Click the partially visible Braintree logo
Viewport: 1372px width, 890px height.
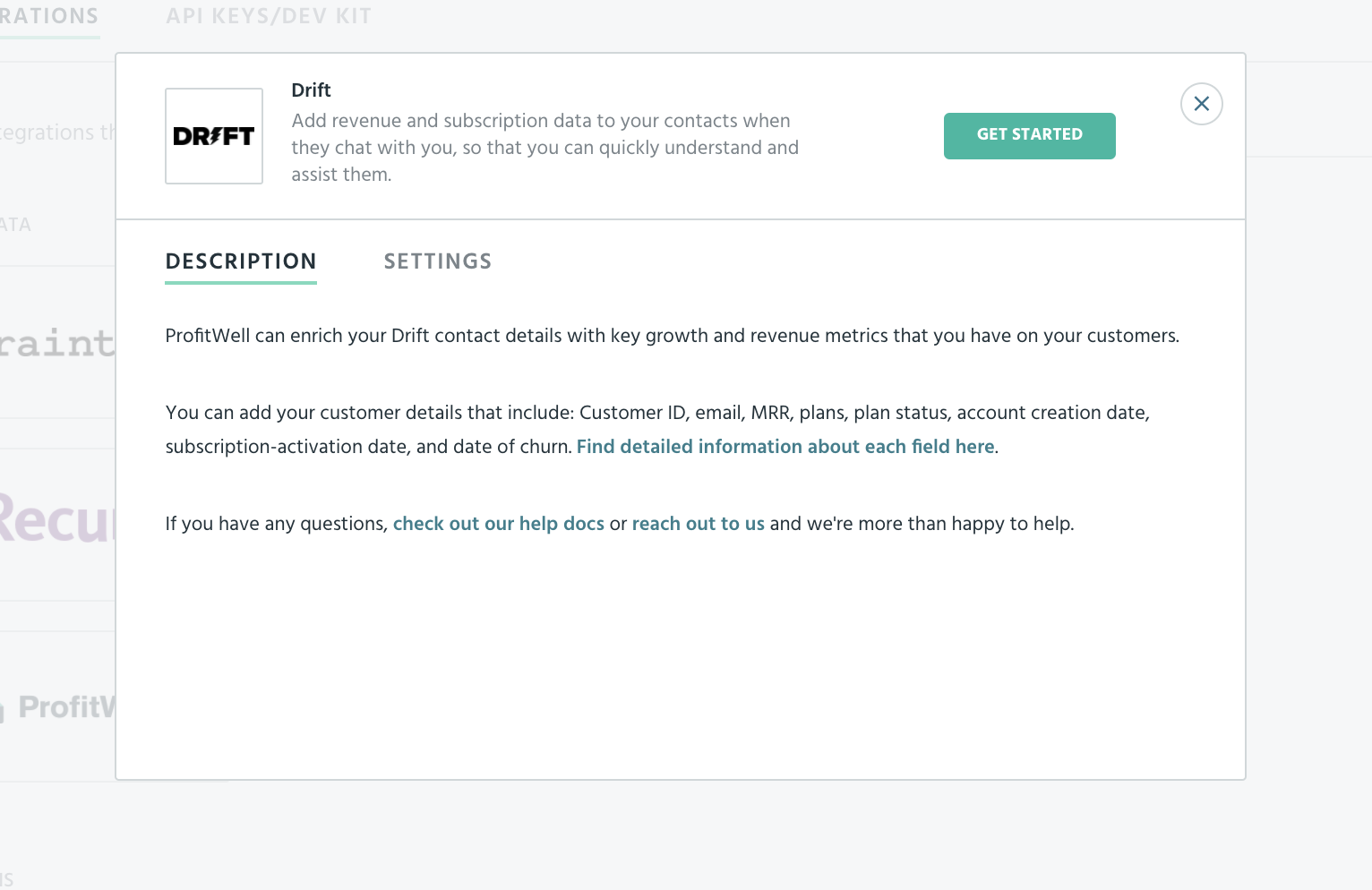point(57,343)
